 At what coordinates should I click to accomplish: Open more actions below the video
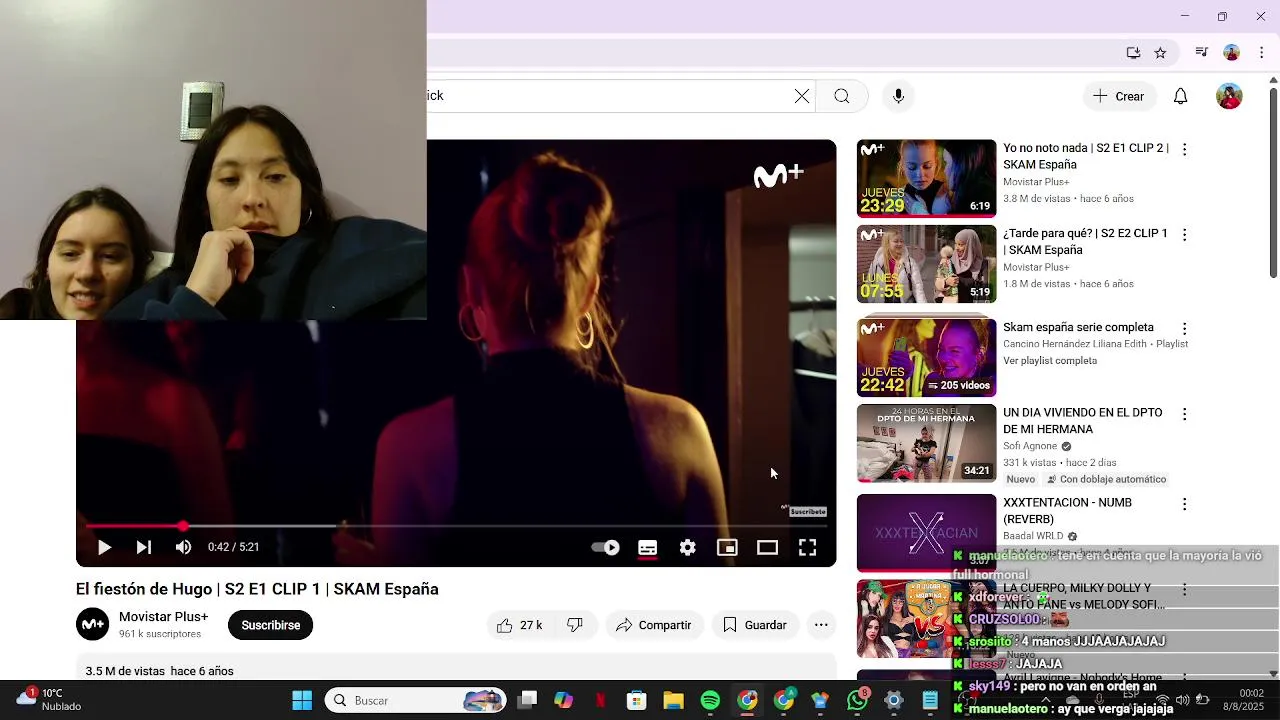[x=821, y=625]
